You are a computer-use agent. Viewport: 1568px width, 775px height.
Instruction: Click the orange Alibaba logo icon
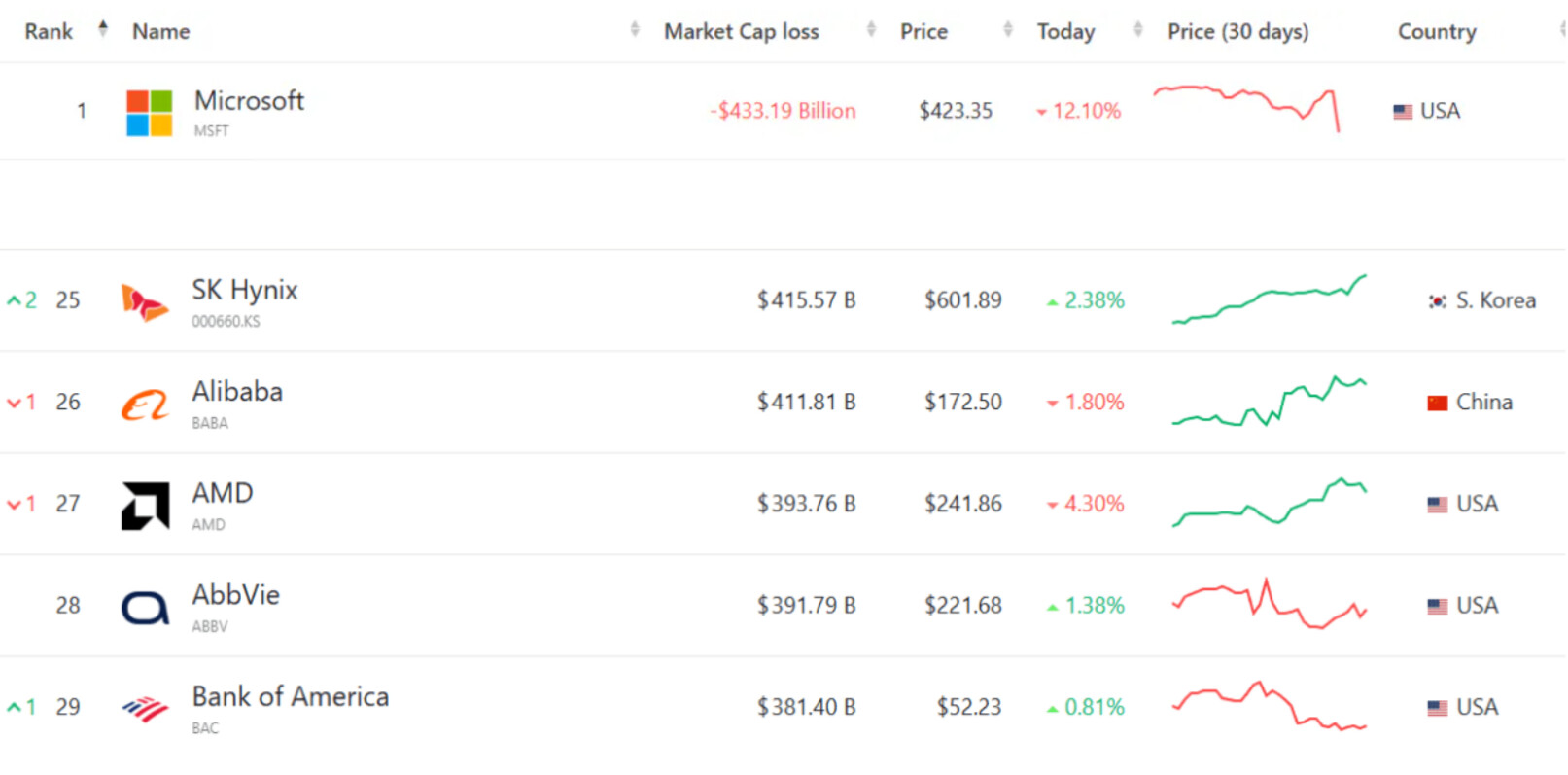coord(145,405)
